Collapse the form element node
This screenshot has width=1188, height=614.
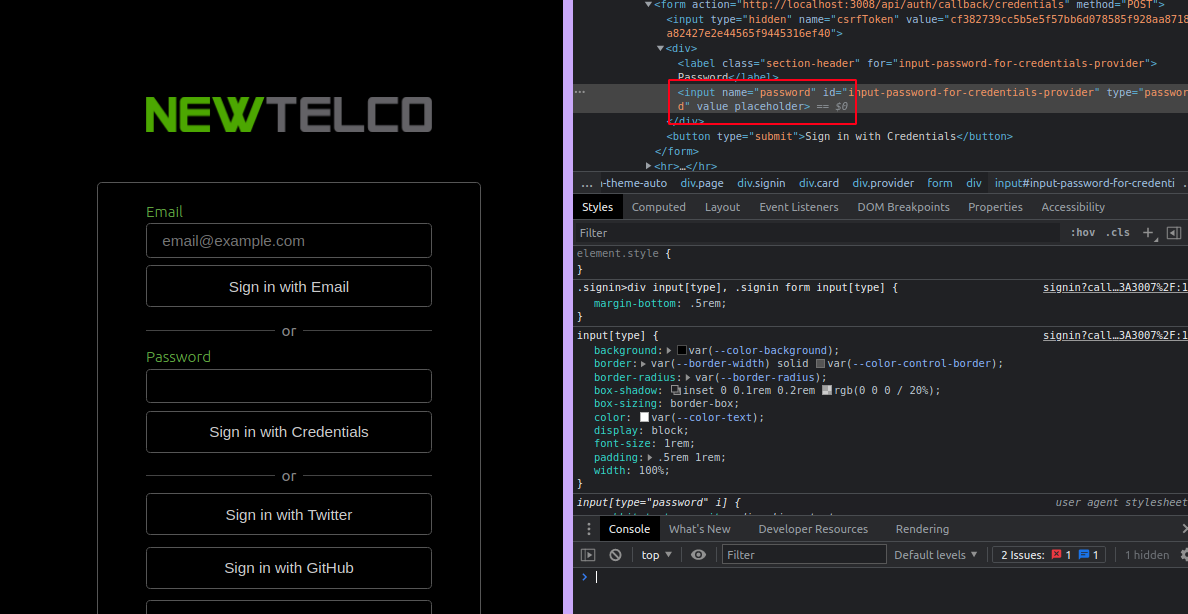[x=648, y=5]
